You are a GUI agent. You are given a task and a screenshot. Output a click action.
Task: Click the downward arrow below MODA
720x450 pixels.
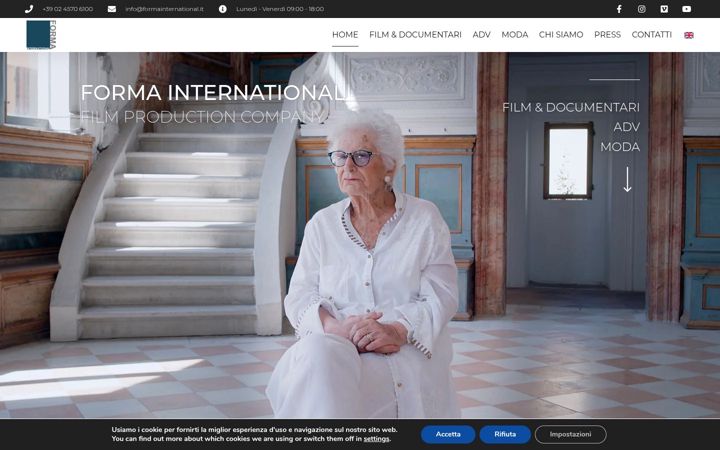point(628,179)
